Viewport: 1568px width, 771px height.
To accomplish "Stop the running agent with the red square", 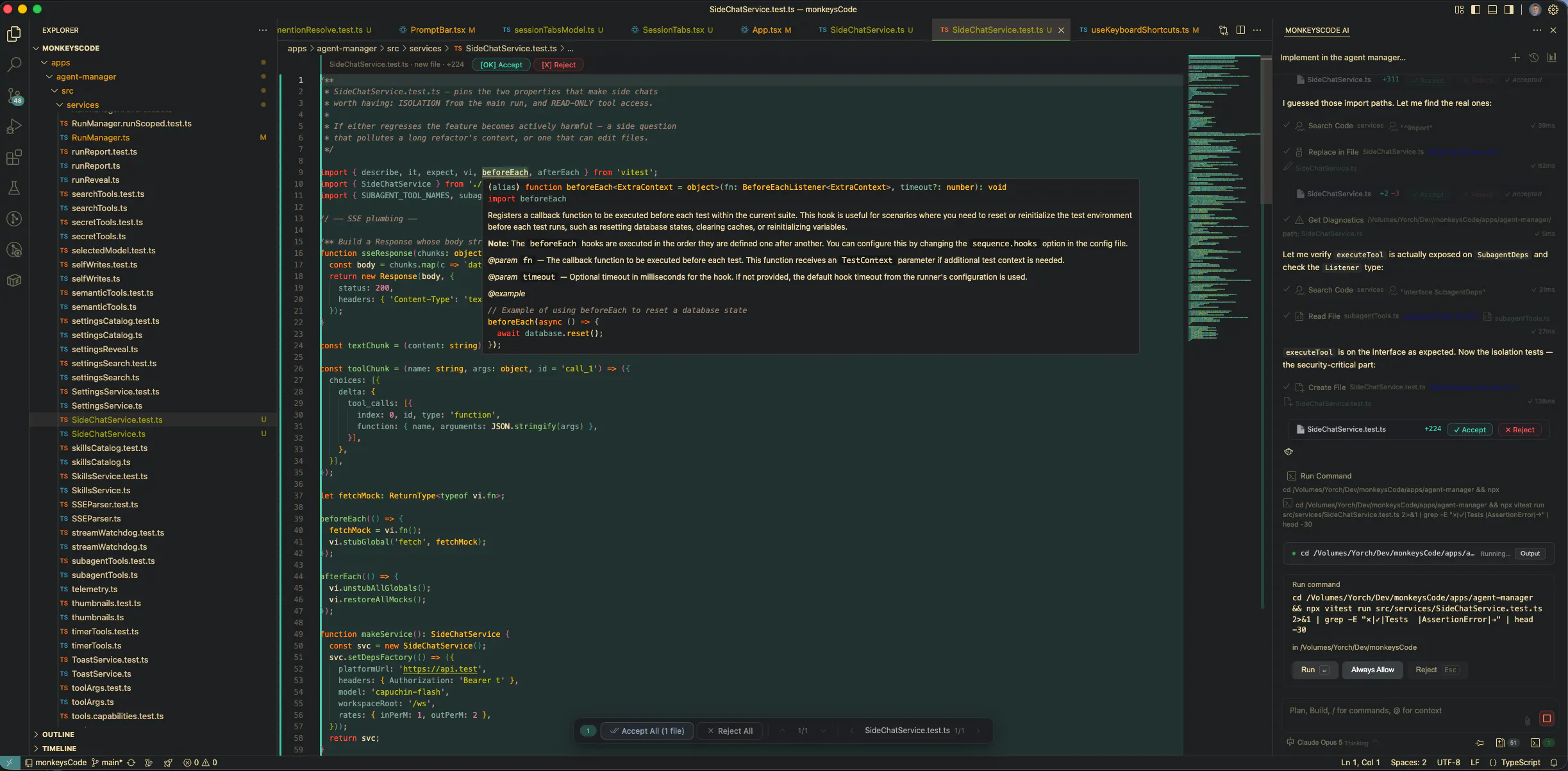I will tap(1546, 718).
